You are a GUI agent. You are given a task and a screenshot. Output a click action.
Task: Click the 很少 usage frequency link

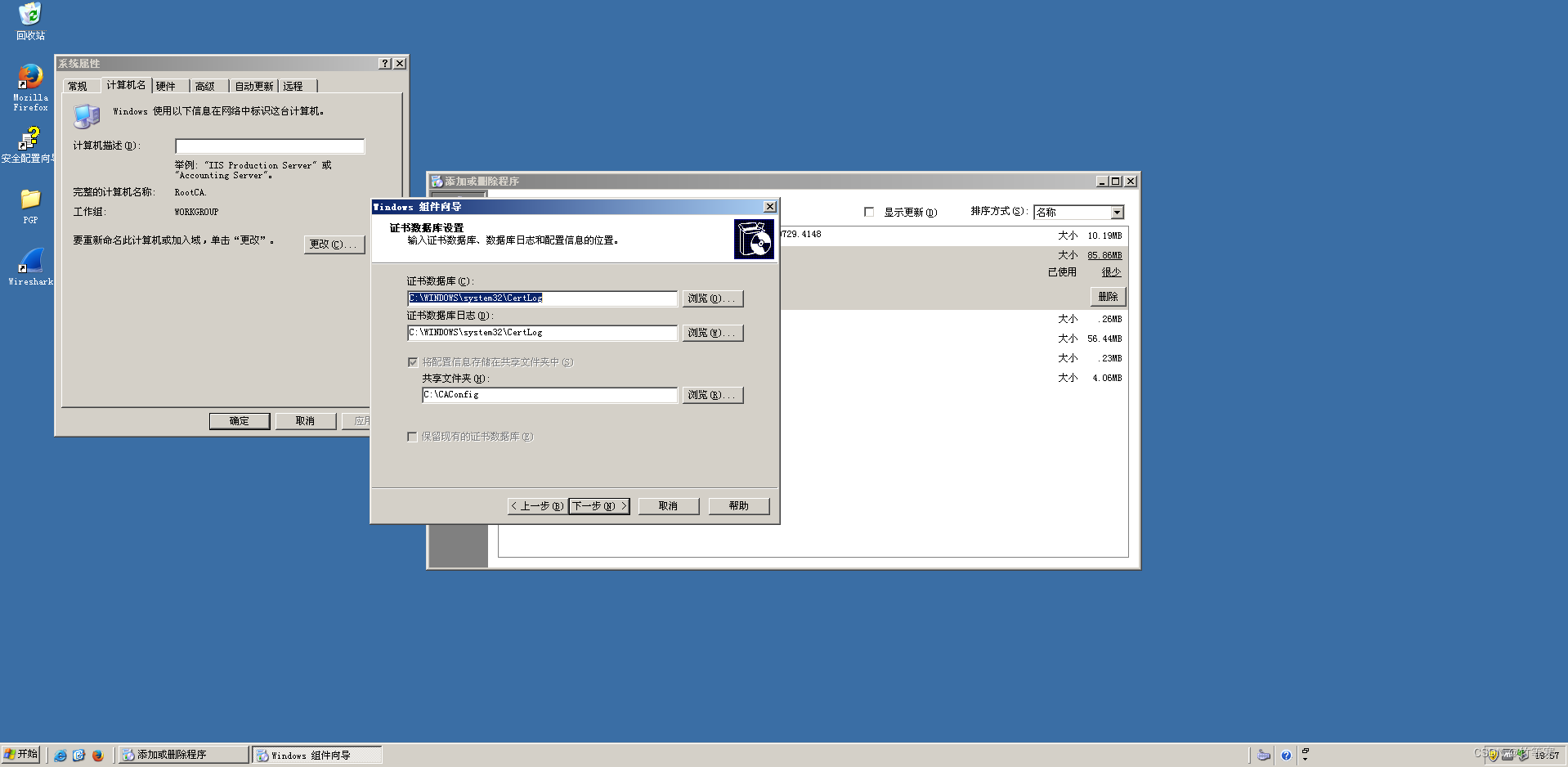(1110, 271)
